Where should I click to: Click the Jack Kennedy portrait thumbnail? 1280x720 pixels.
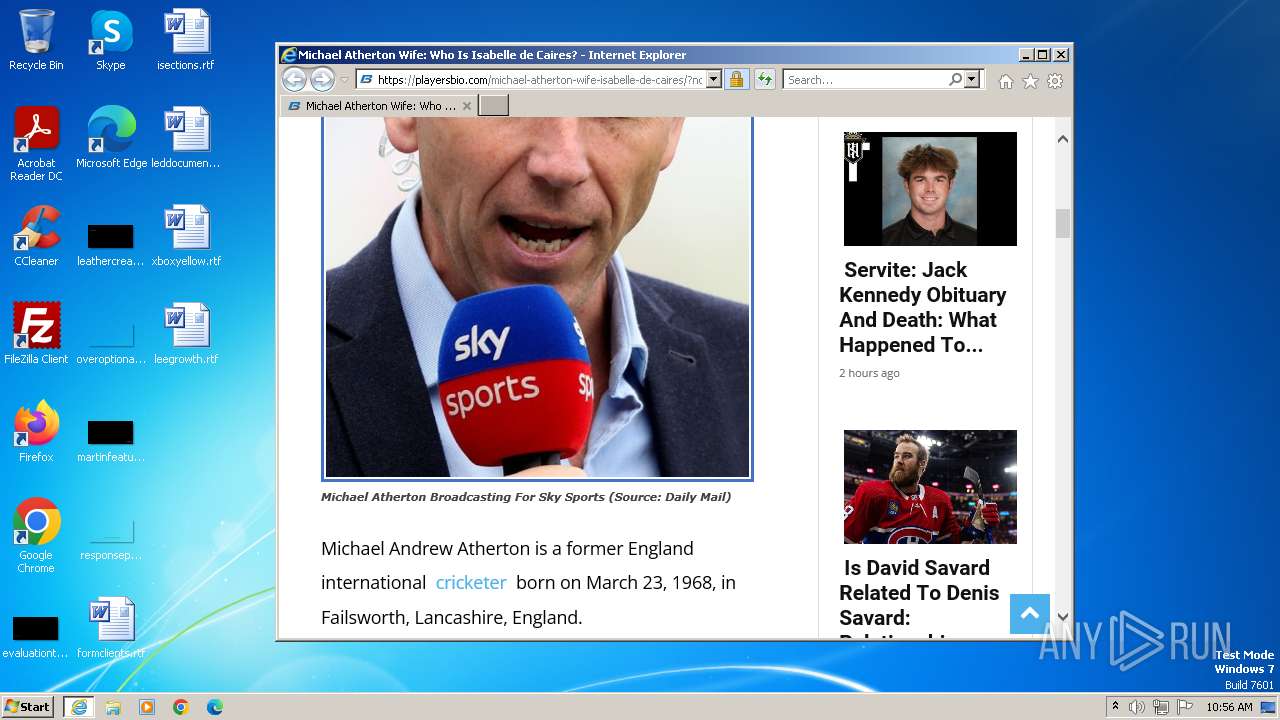click(x=930, y=189)
